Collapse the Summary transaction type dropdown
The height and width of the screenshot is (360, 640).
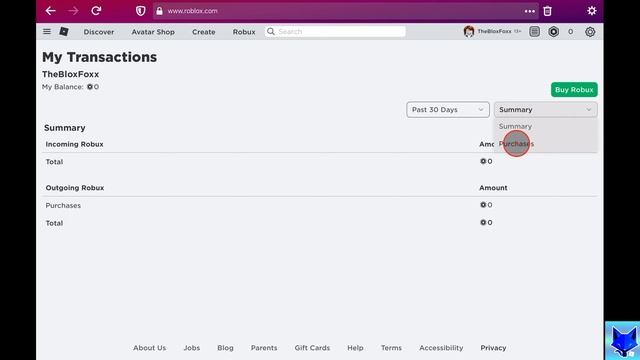click(546, 109)
